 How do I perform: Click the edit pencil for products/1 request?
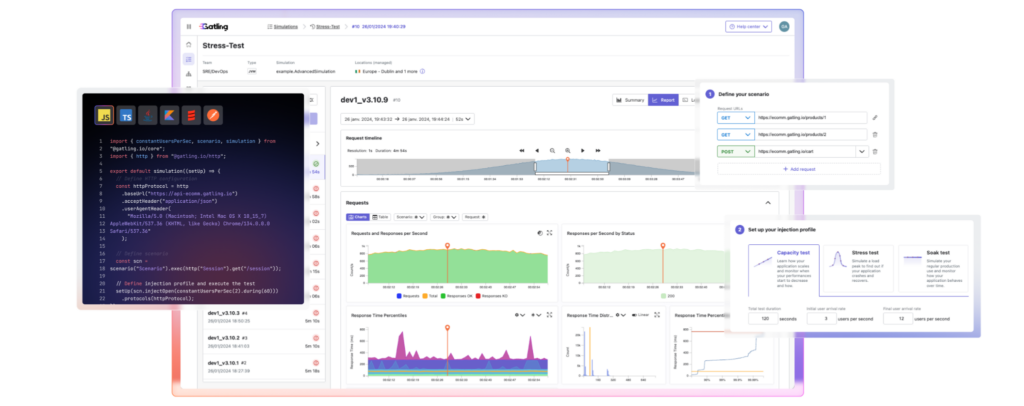click(875, 117)
